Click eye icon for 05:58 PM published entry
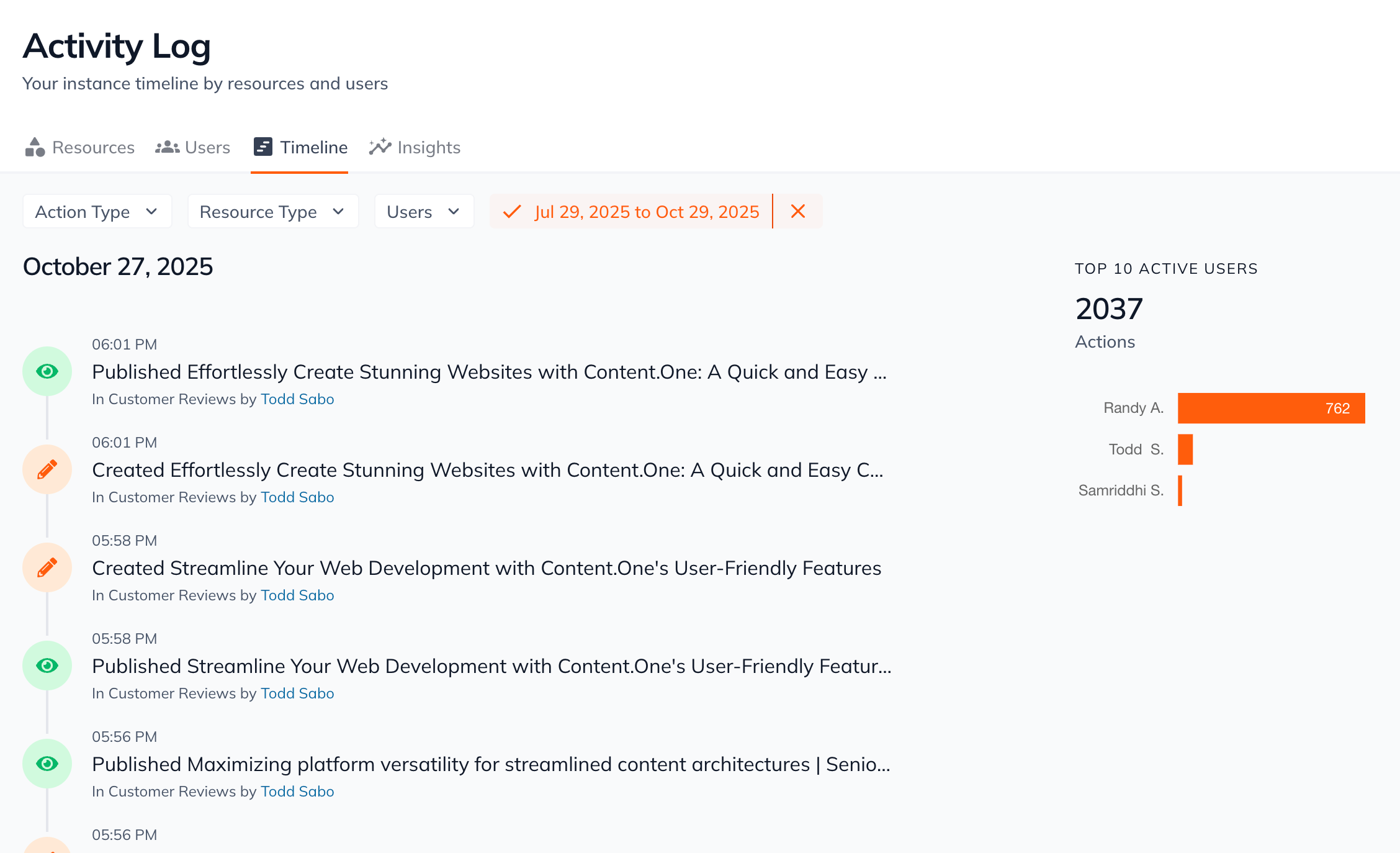This screenshot has height=853, width=1400. point(47,666)
